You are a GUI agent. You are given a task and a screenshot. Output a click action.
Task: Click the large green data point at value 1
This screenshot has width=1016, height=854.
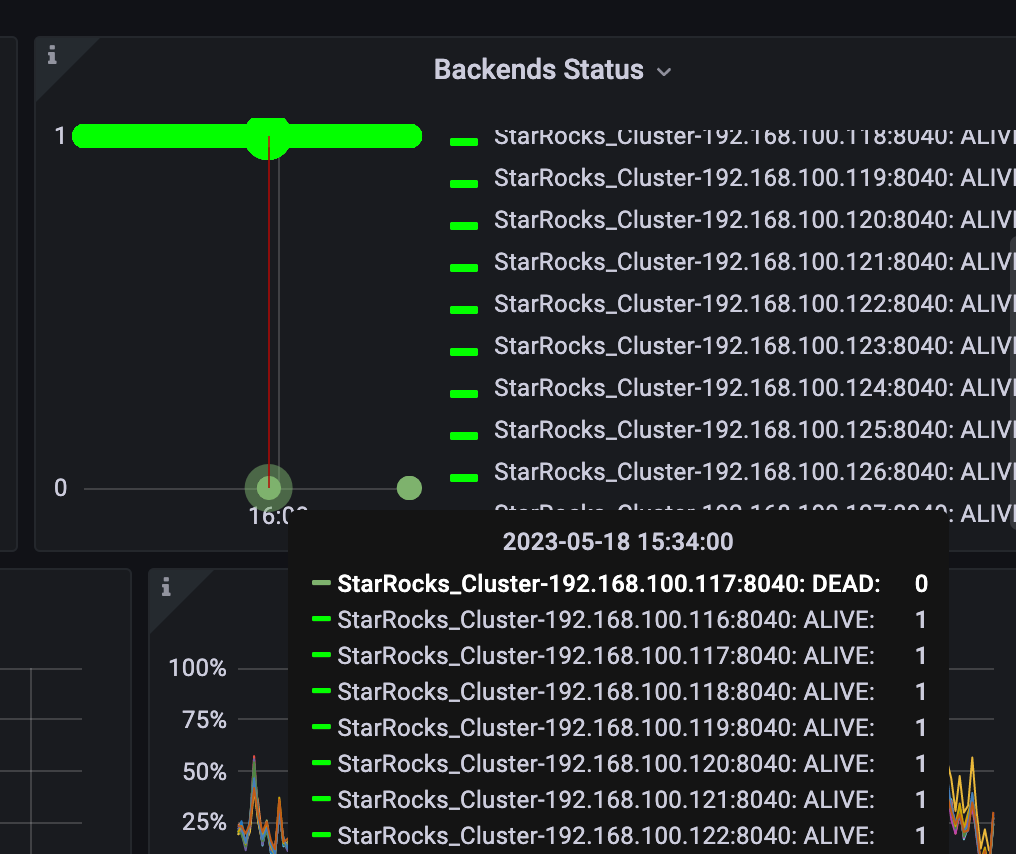click(268, 138)
